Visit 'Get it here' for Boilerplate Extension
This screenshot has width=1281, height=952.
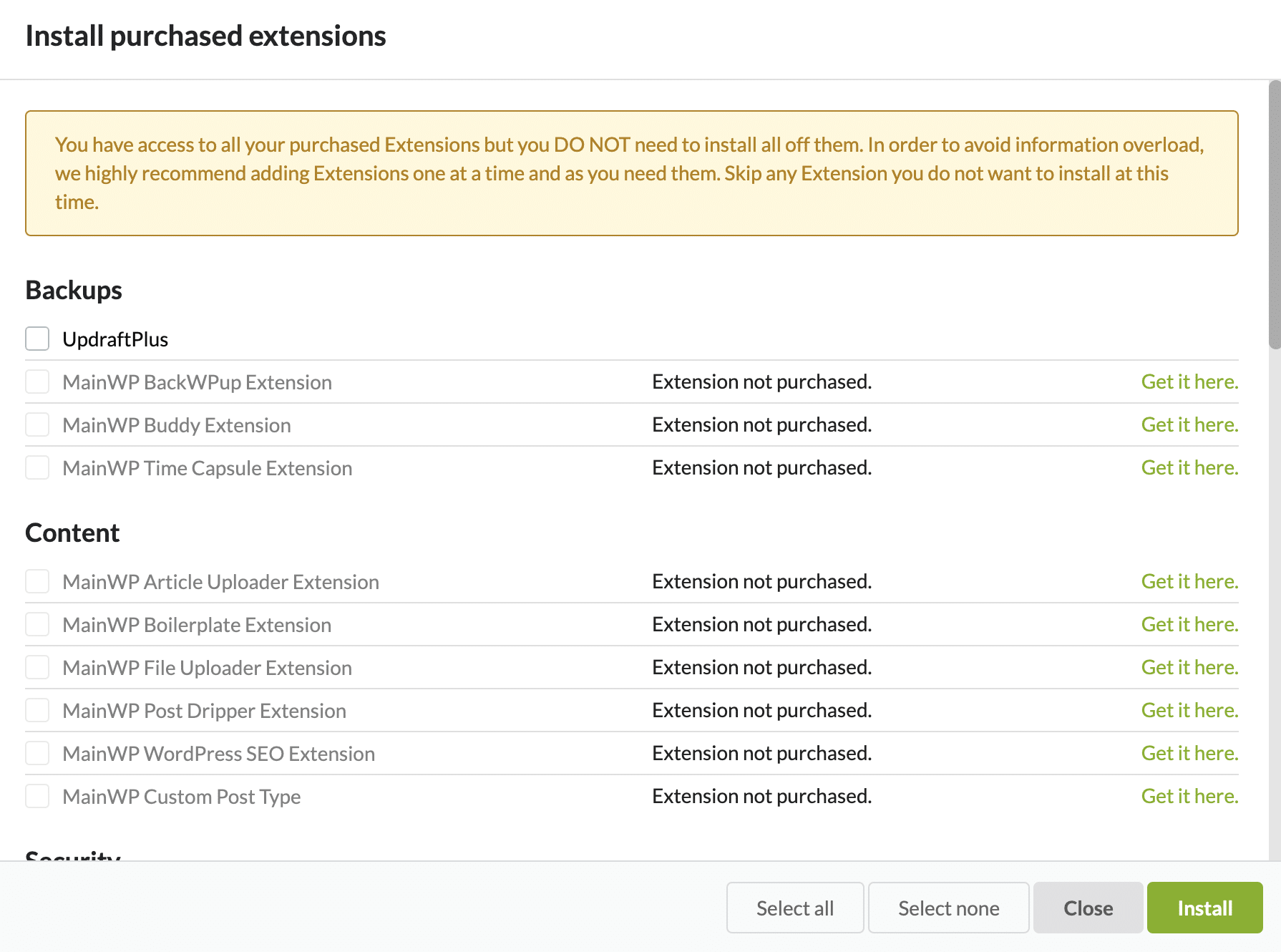tap(1189, 624)
